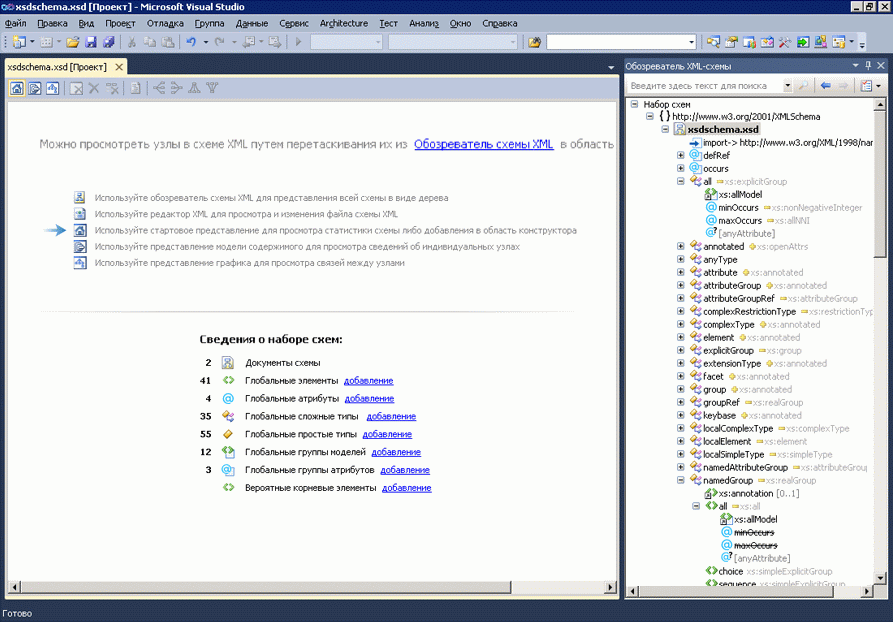Image resolution: width=893 pixels, height=622 pixels.
Task: Open the Undo history dropdown arrow
Action: [x=206, y=42]
